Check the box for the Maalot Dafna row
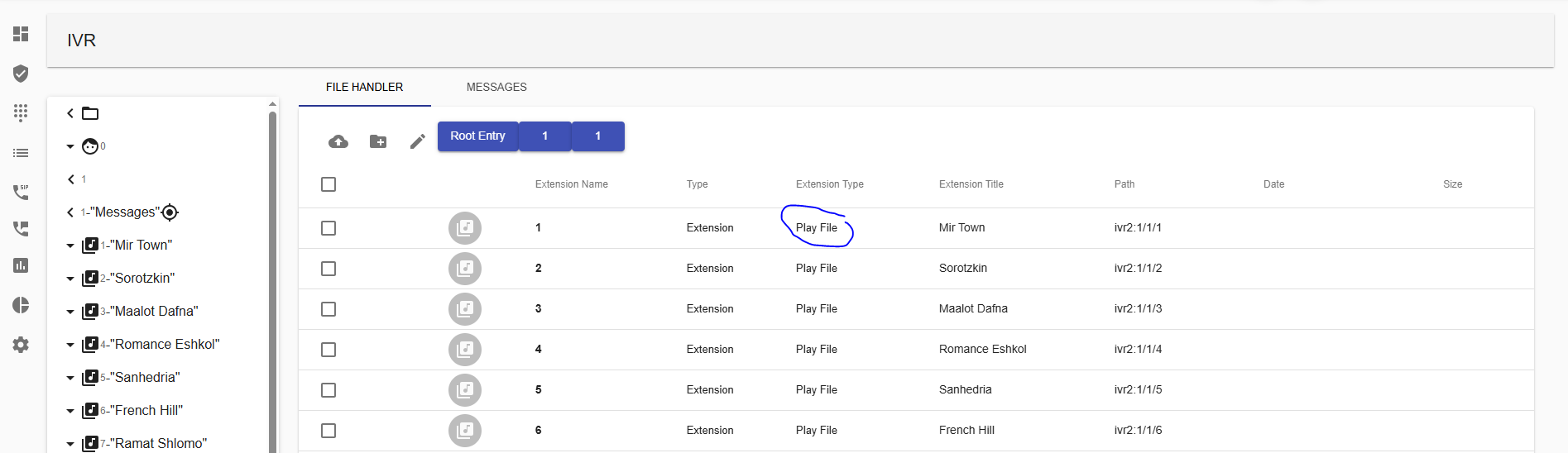This screenshot has width=1568, height=453. pyautogui.click(x=328, y=309)
